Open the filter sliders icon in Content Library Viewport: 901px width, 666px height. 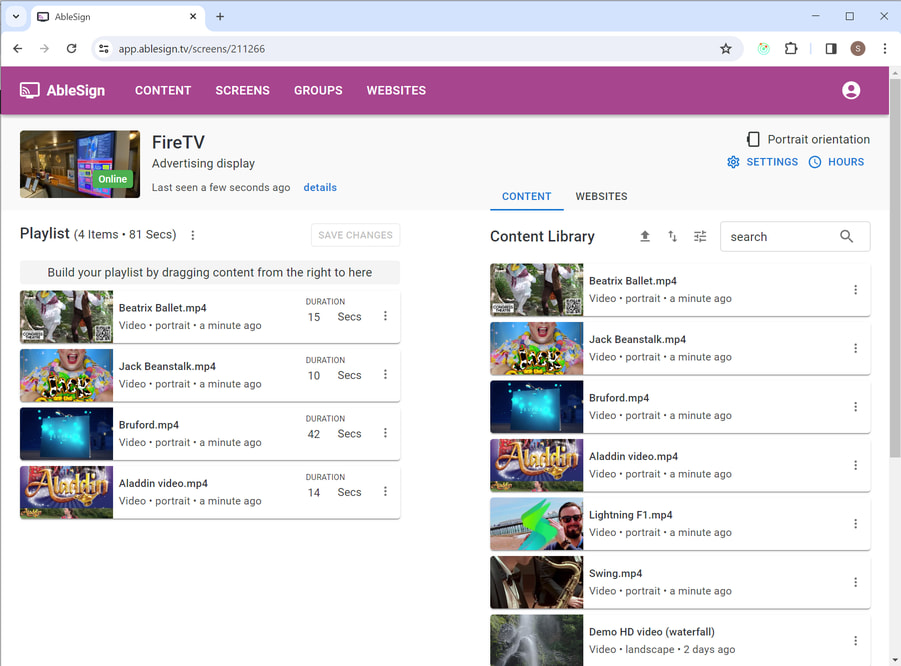(700, 236)
